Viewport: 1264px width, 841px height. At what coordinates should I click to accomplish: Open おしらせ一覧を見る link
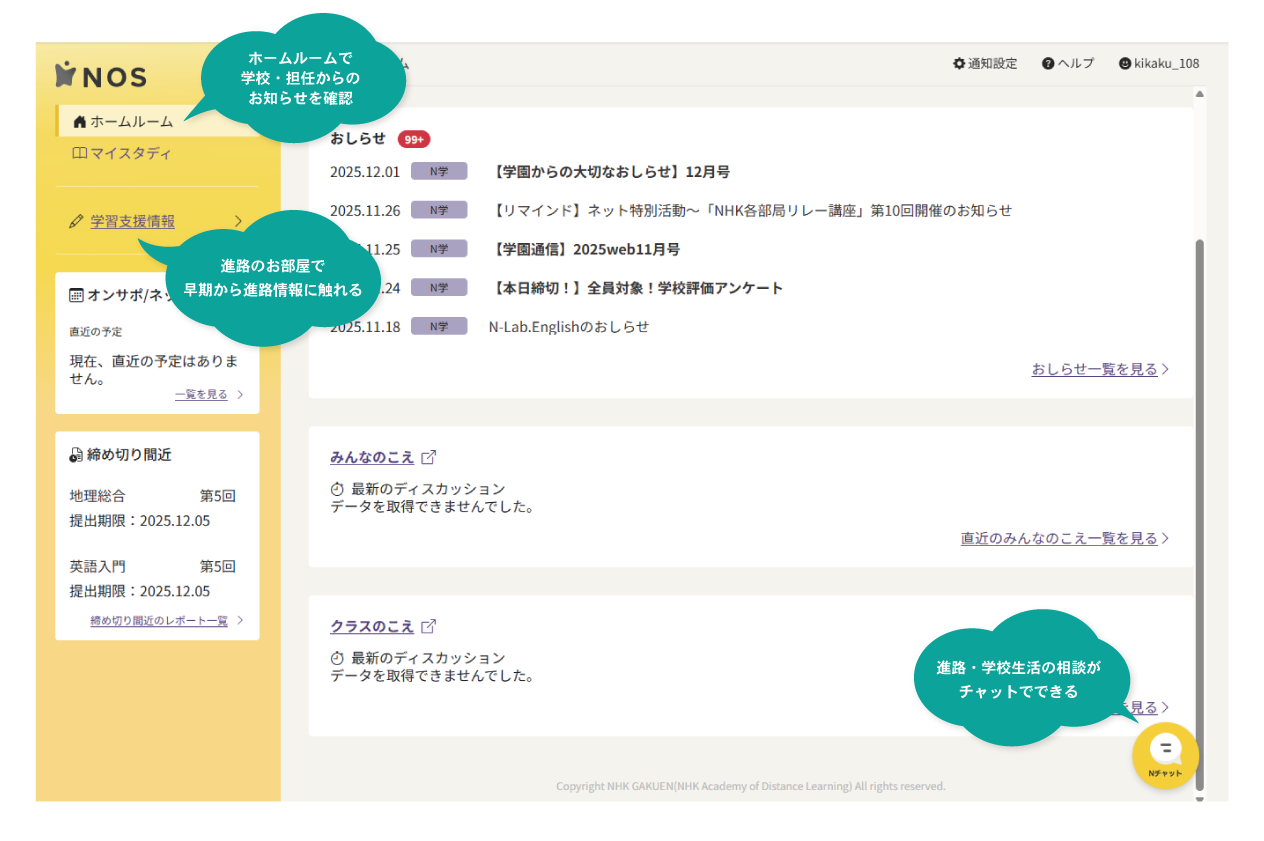coord(1094,369)
